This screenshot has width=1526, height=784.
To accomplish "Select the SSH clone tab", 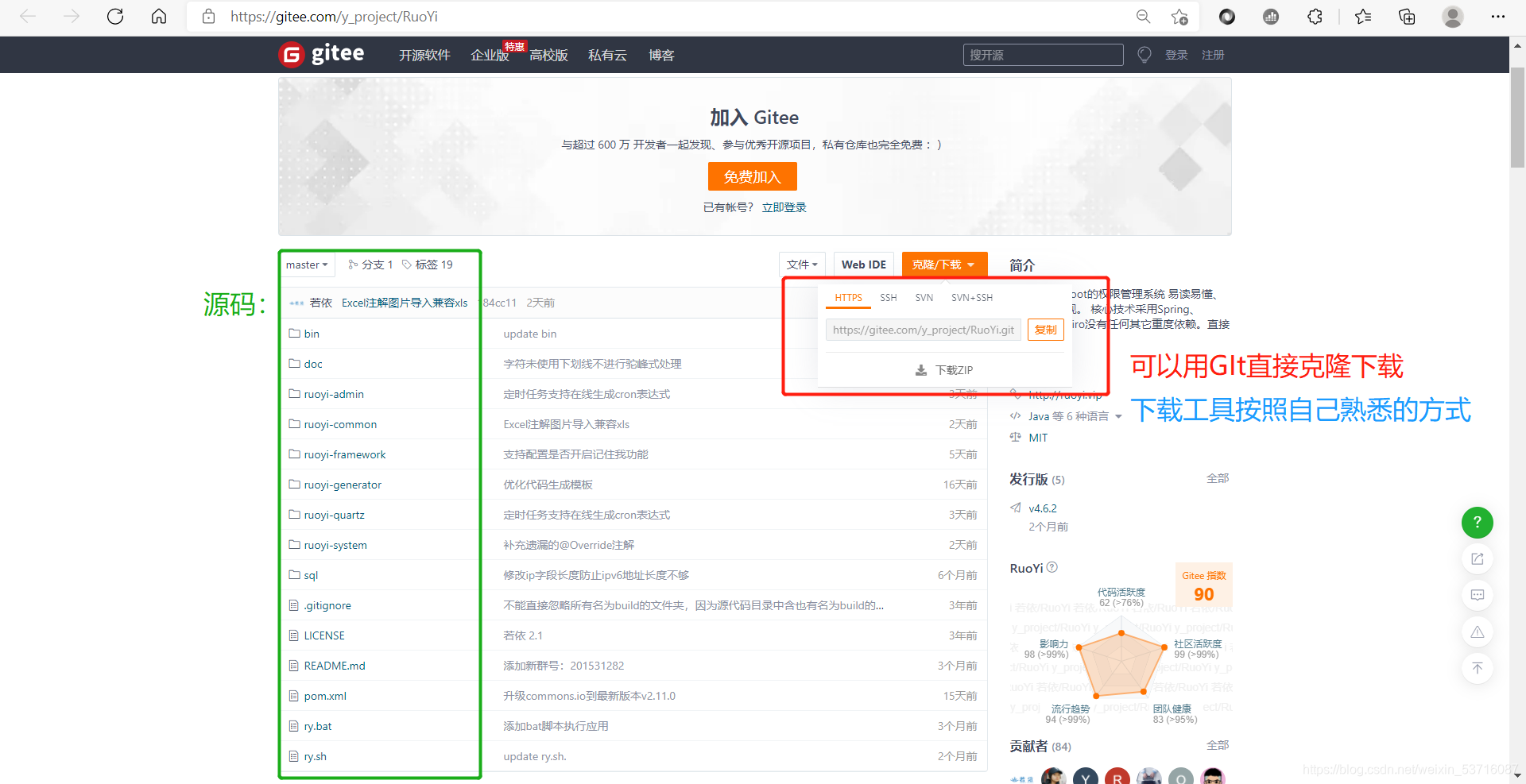I will tap(889, 298).
